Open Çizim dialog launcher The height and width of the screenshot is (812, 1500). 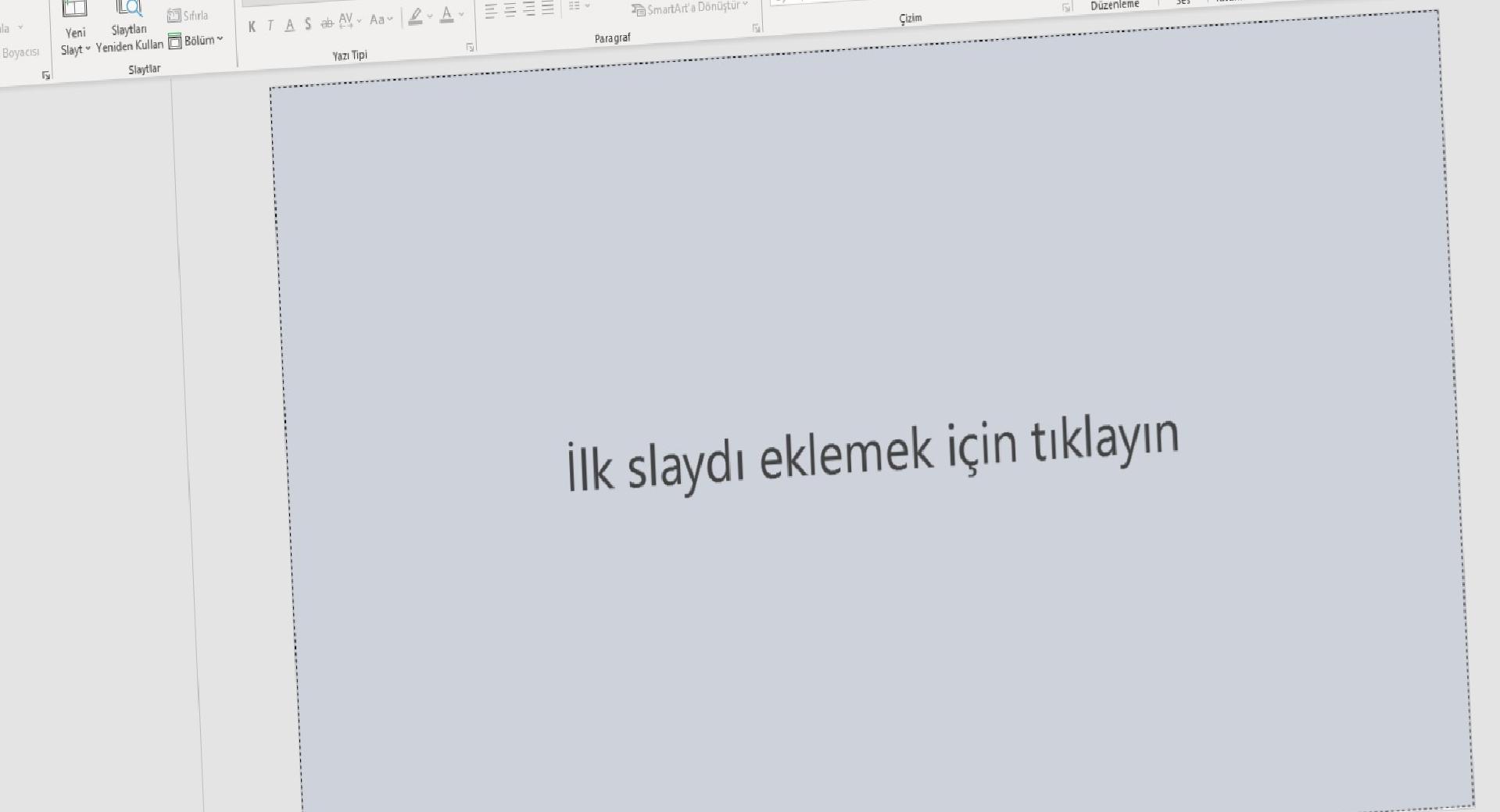(x=1065, y=8)
